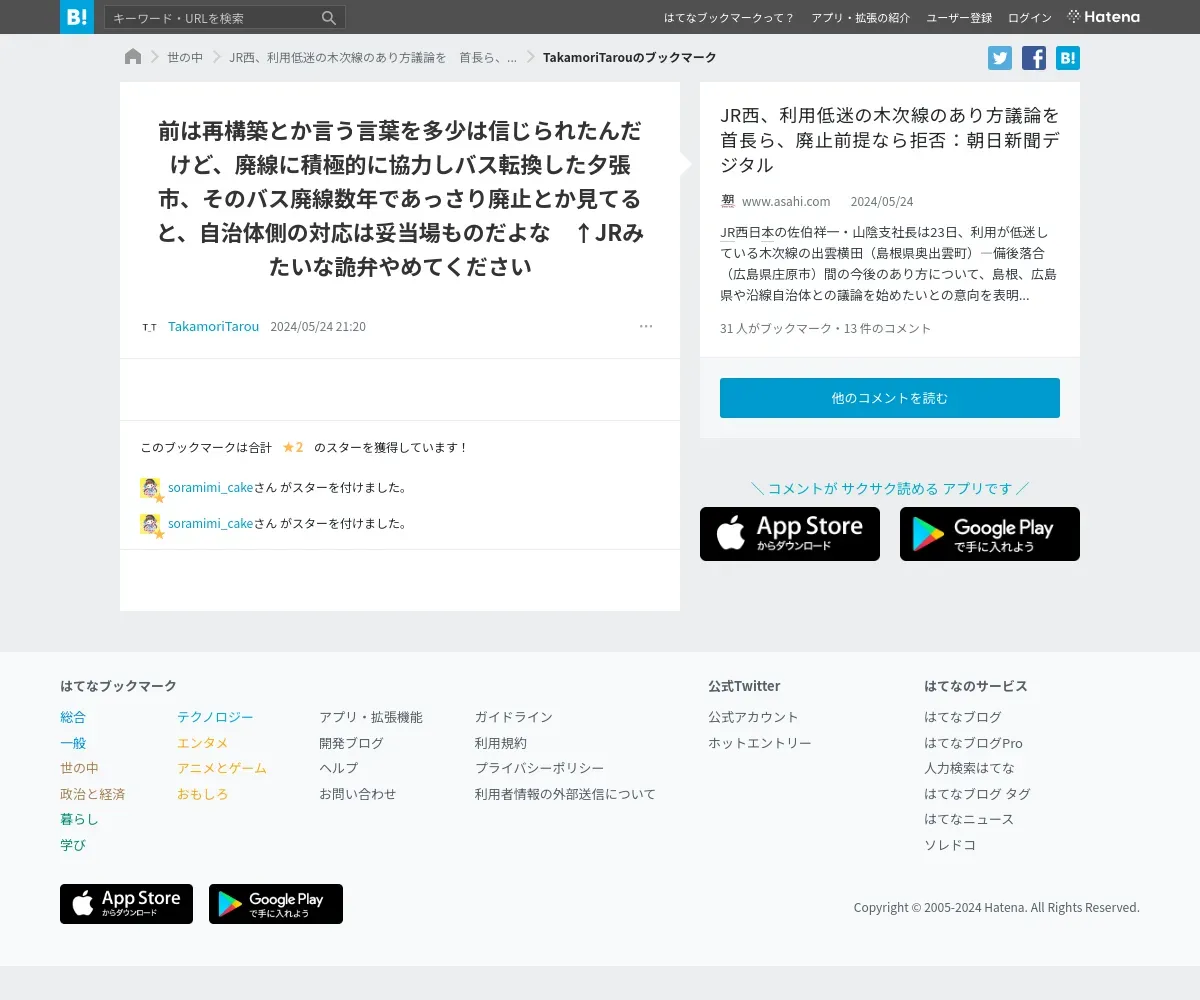Screen dimensions: 1200x1000
Task: Open はてなブックマークって？ header link
Action: click(729, 18)
